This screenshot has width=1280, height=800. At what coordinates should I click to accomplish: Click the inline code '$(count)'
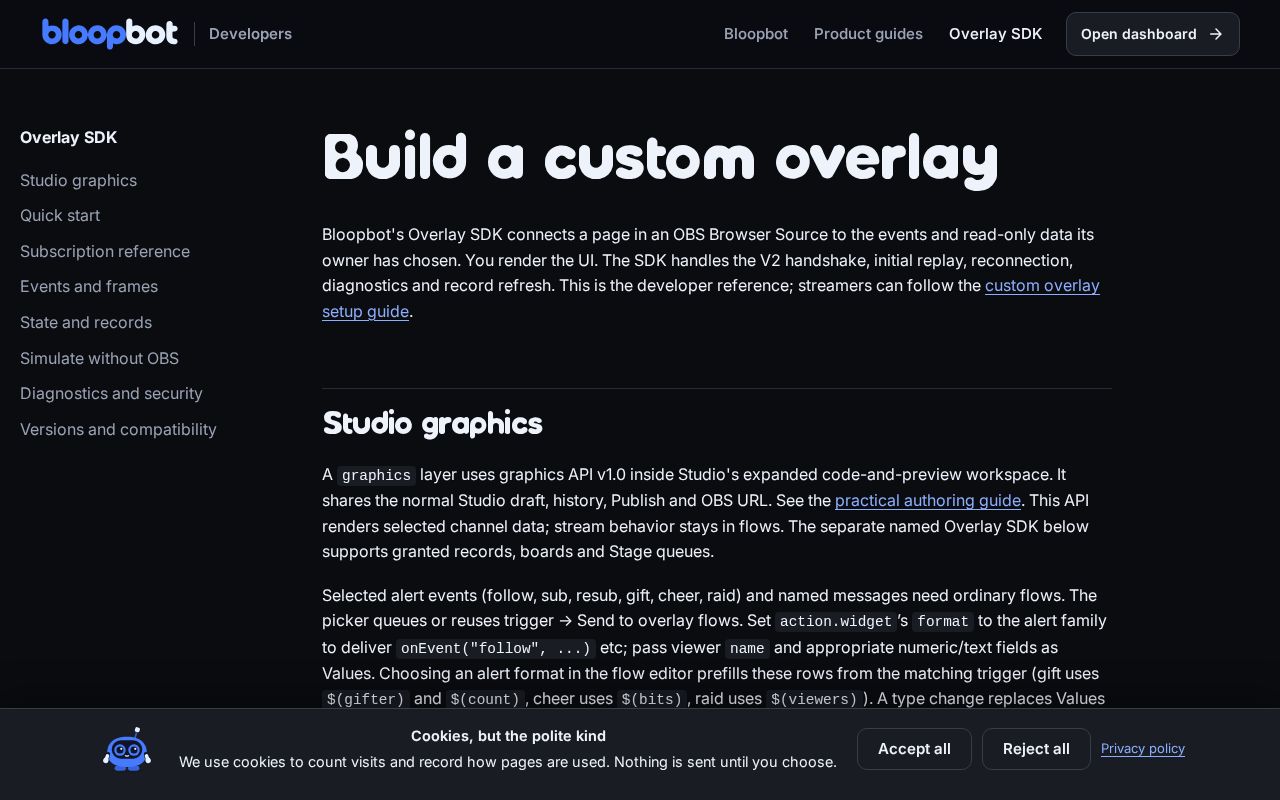(485, 699)
